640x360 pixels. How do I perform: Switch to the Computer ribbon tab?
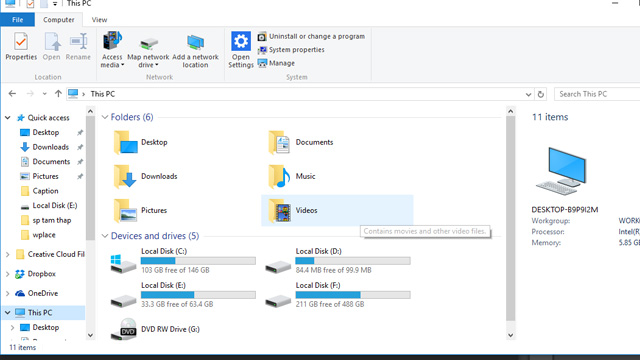(x=59, y=20)
